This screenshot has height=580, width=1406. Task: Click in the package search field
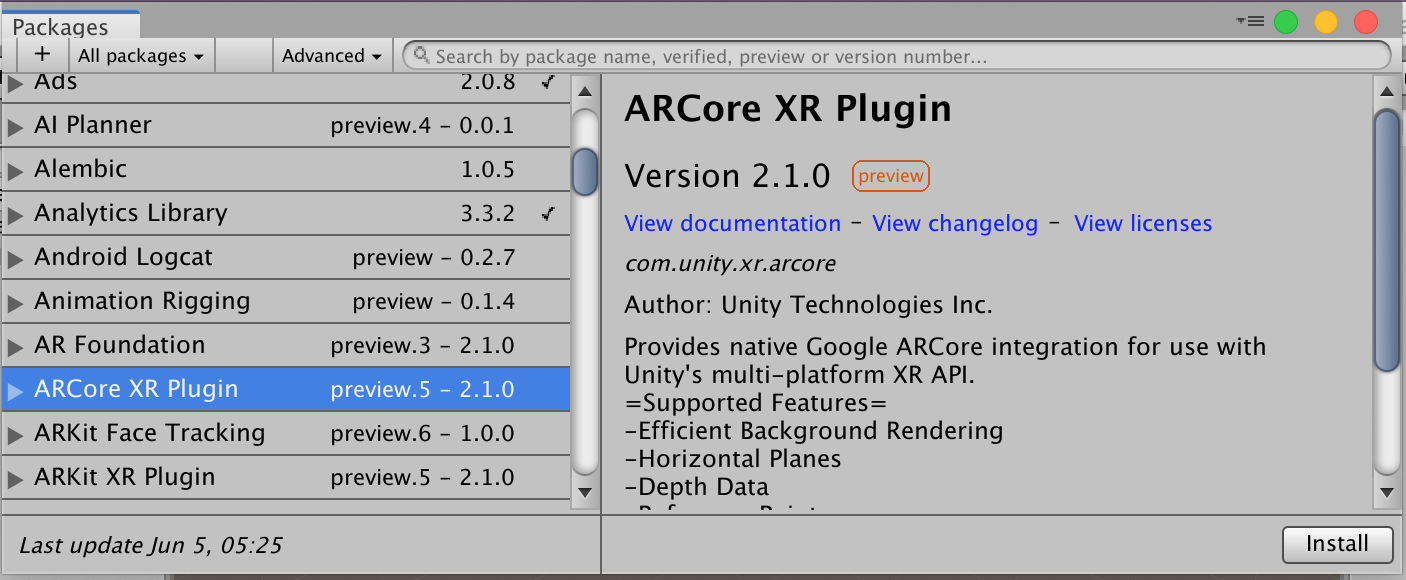(x=896, y=56)
